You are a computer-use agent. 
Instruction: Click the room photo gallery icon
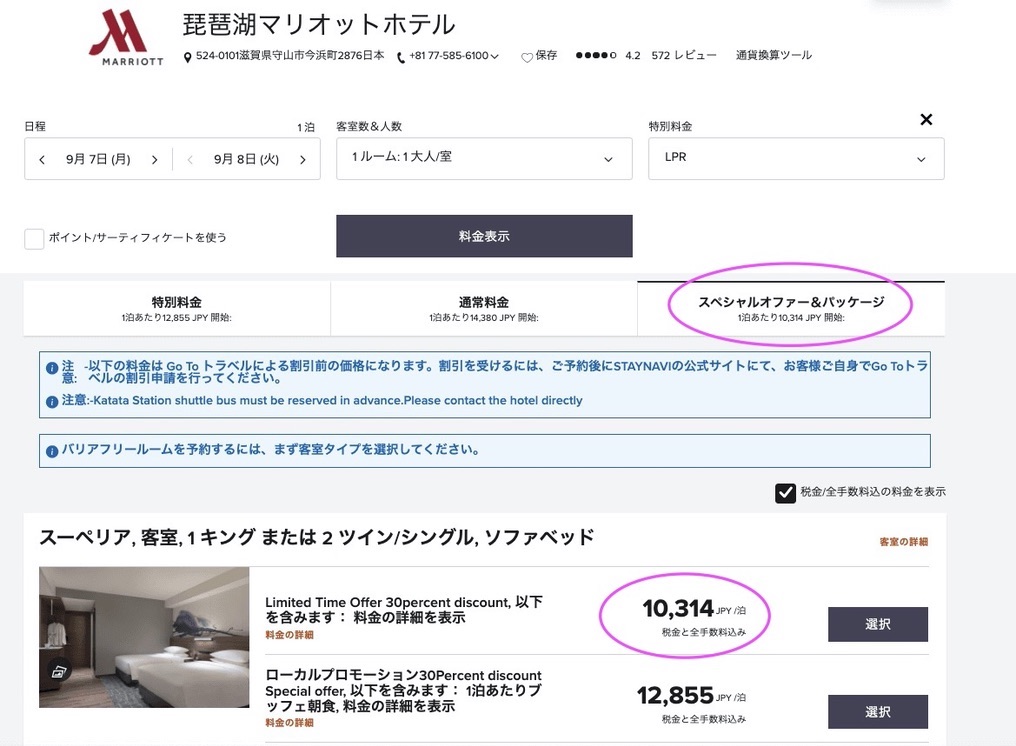59,671
